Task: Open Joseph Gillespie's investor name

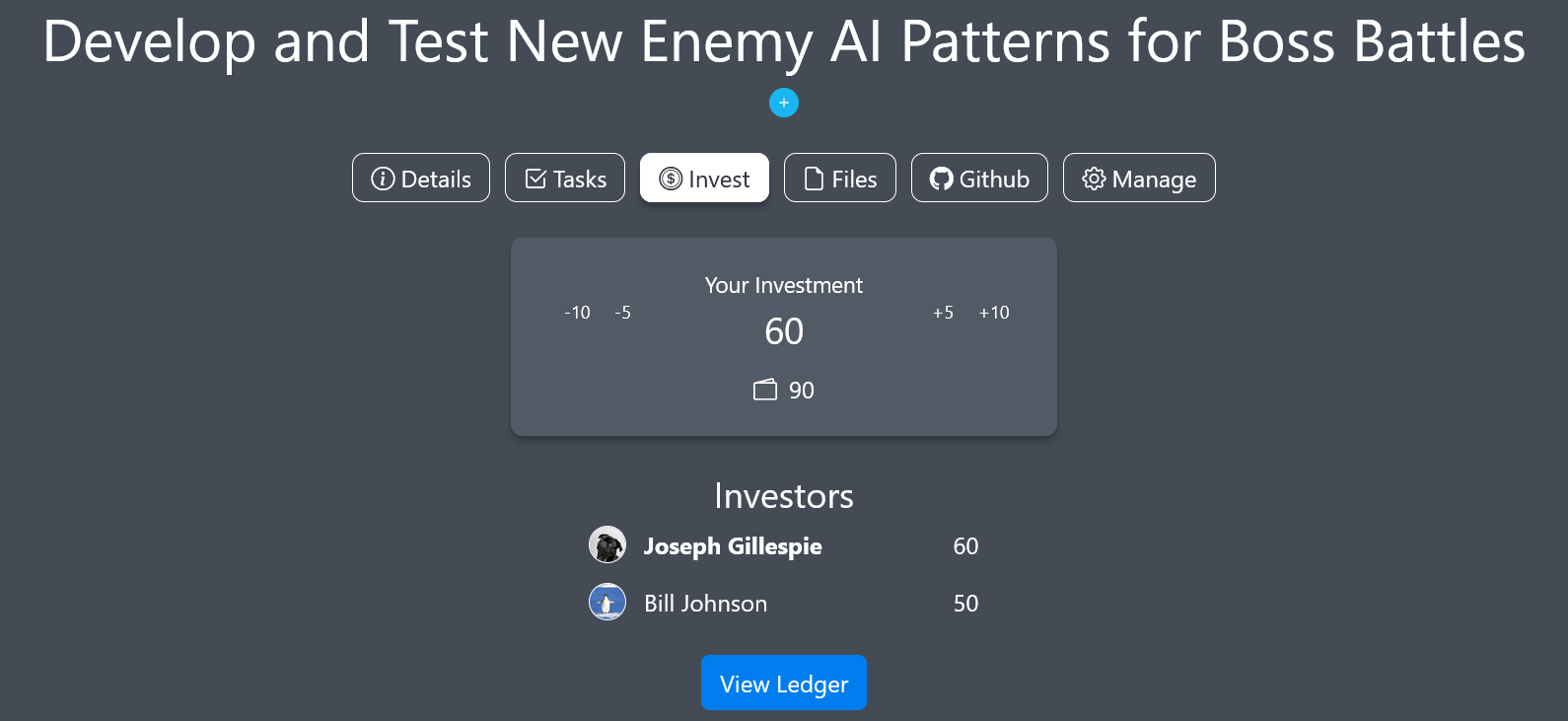Action: tap(733, 546)
